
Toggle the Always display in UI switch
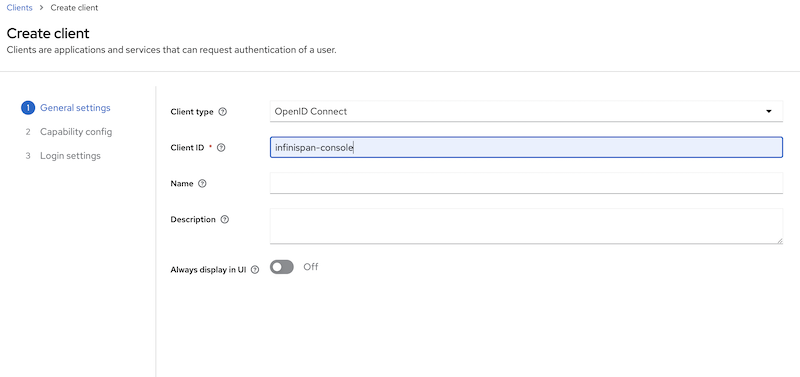pyautogui.click(x=282, y=267)
